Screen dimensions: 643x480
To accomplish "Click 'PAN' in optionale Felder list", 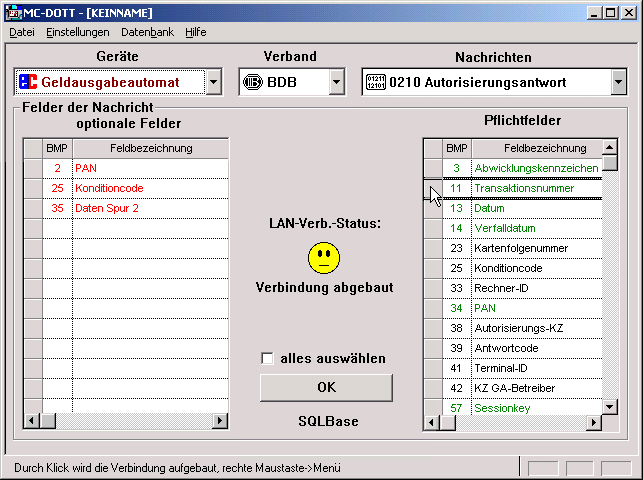I will pos(86,168).
